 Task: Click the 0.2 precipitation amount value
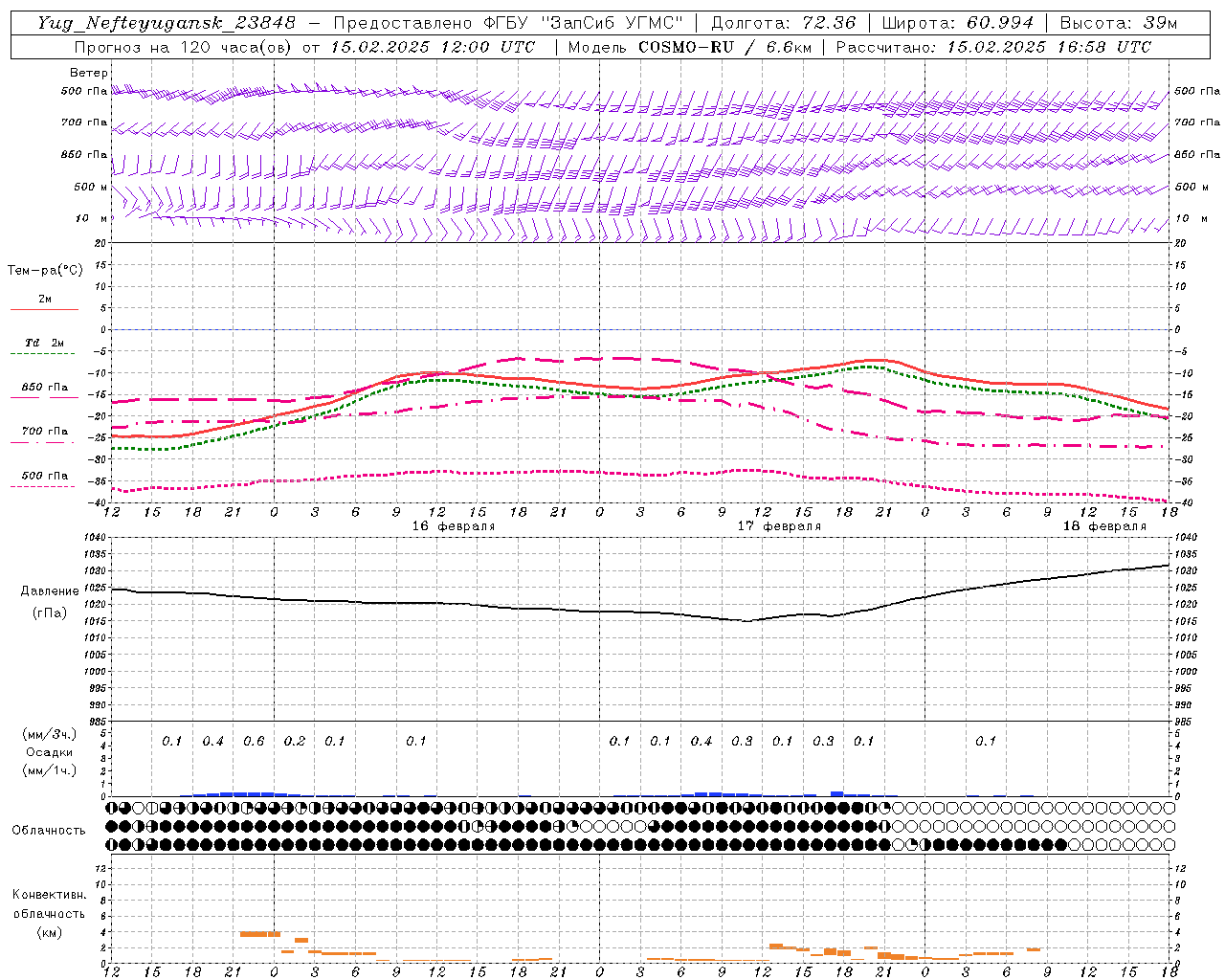click(295, 742)
